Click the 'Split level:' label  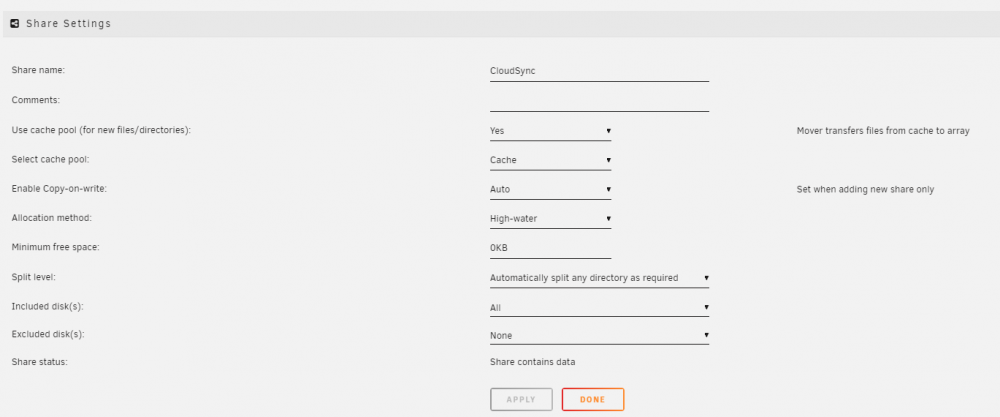coord(34,277)
